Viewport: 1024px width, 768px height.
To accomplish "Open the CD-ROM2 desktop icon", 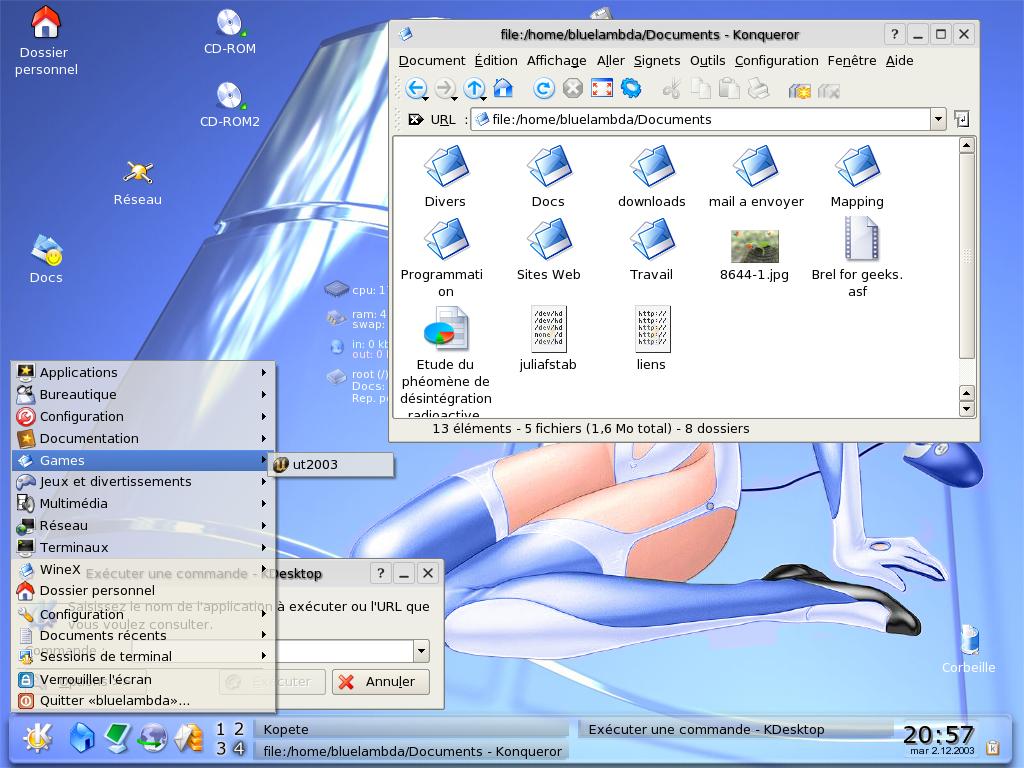I will 230,104.
